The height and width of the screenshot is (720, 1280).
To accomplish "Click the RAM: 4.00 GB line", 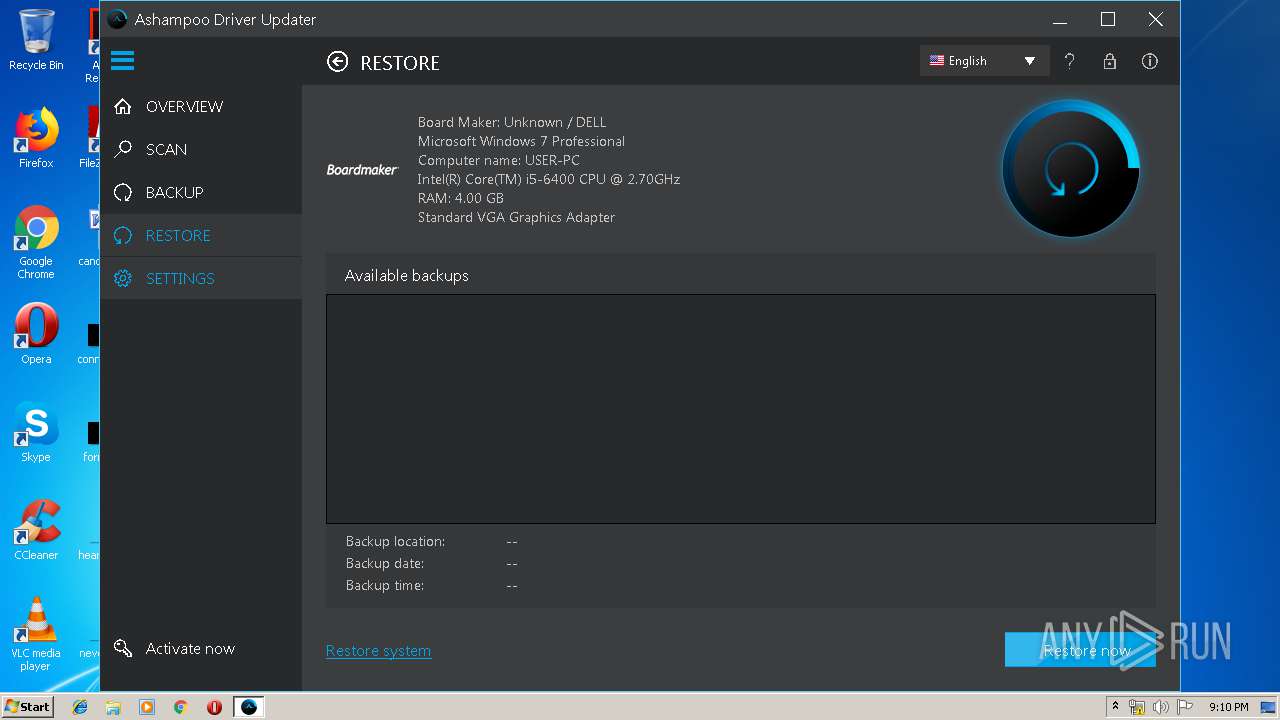I will [461, 198].
